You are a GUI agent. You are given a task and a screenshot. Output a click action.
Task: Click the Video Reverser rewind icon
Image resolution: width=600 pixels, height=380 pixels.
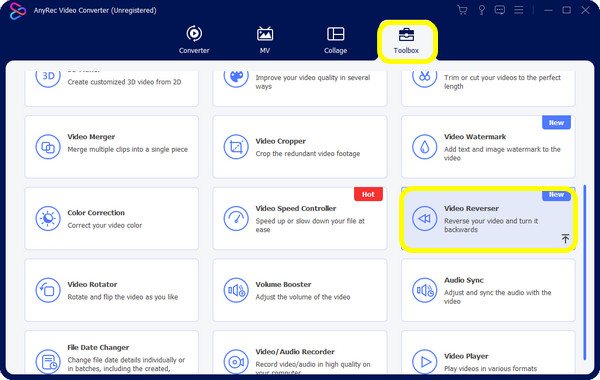click(x=424, y=219)
